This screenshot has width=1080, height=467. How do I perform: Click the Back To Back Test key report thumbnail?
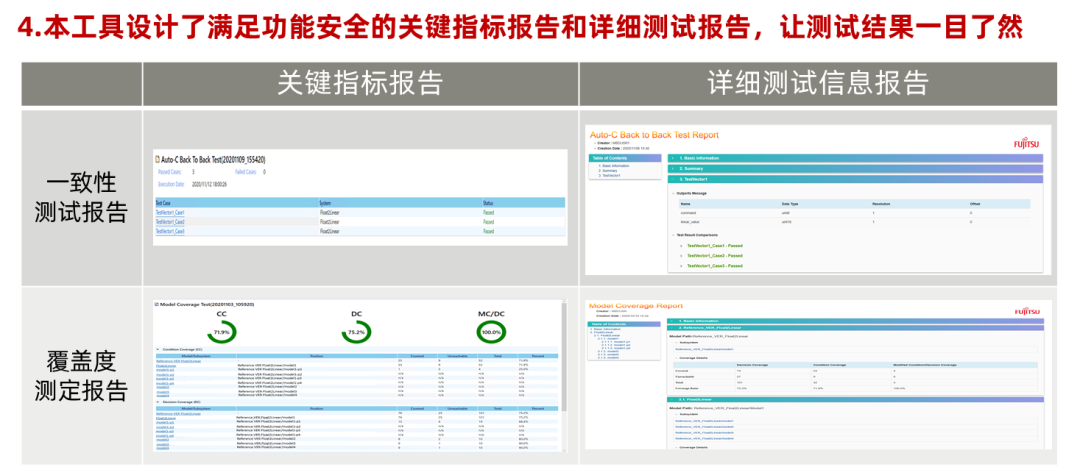click(x=360, y=196)
